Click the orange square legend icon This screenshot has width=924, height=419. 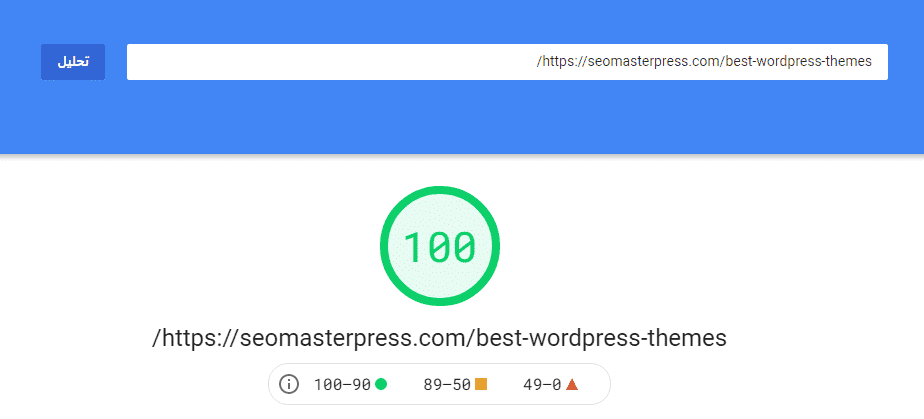[481, 385]
